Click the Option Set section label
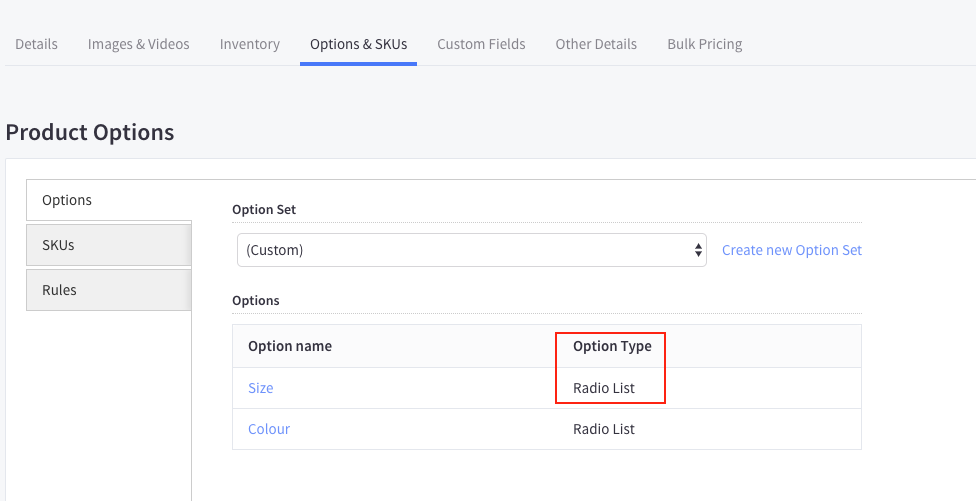The height and width of the screenshot is (501, 976). click(x=264, y=209)
